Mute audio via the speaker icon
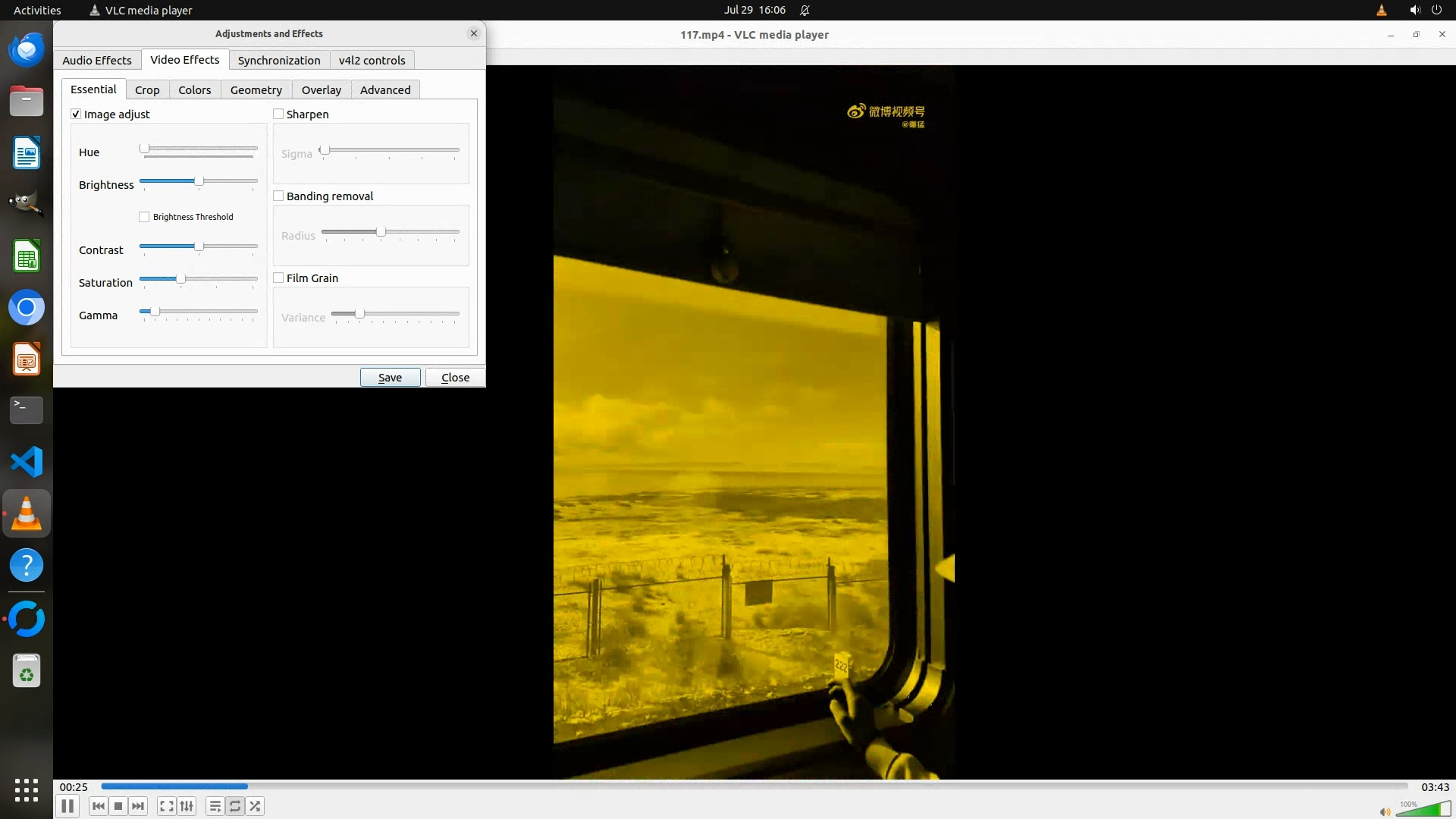This screenshot has height=819, width=1456. (x=1385, y=811)
